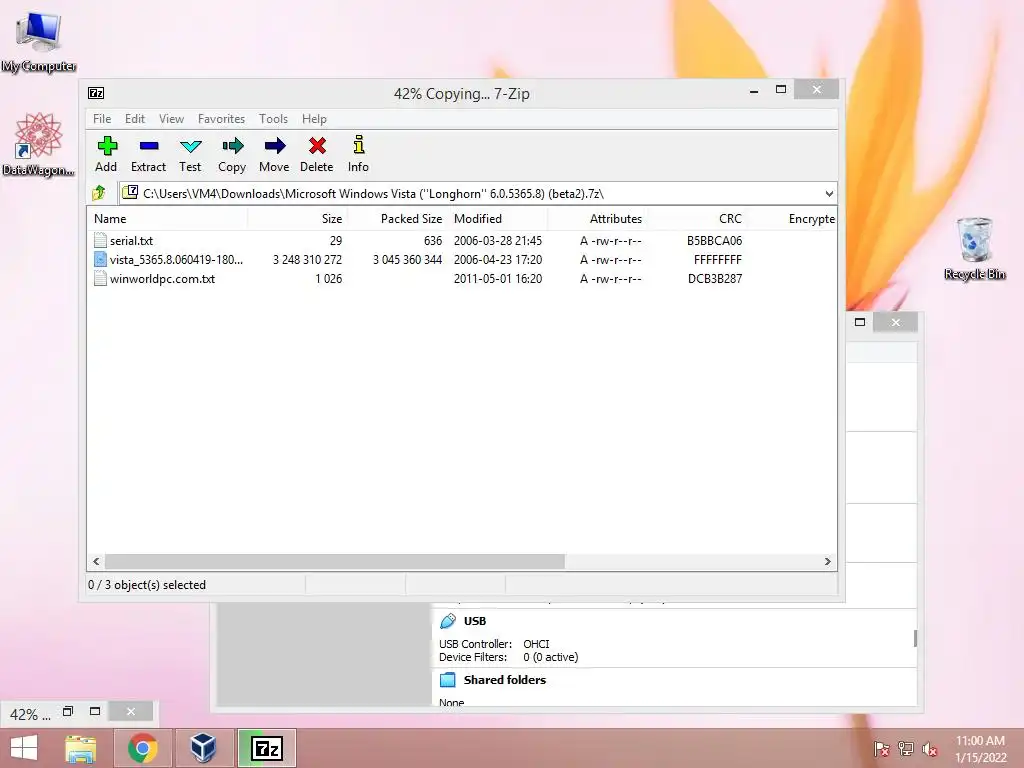Click the winworldpc.com.txt file icon
The width and height of the screenshot is (1024, 768).
tap(100, 278)
